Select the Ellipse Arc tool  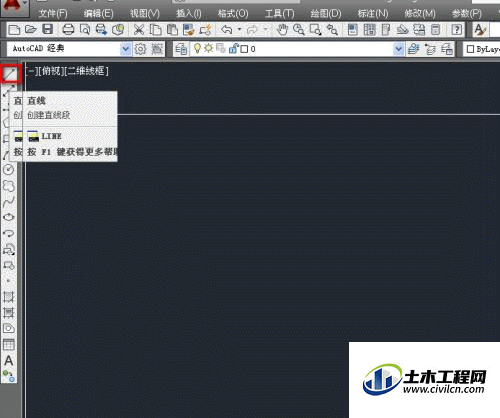pyautogui.click(x=9, y=233)
